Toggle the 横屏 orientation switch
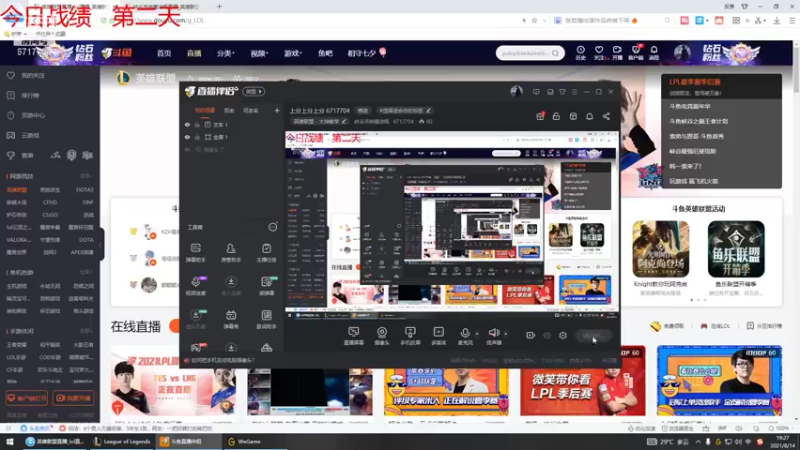The image size is (800, 450). coord(254,91)
